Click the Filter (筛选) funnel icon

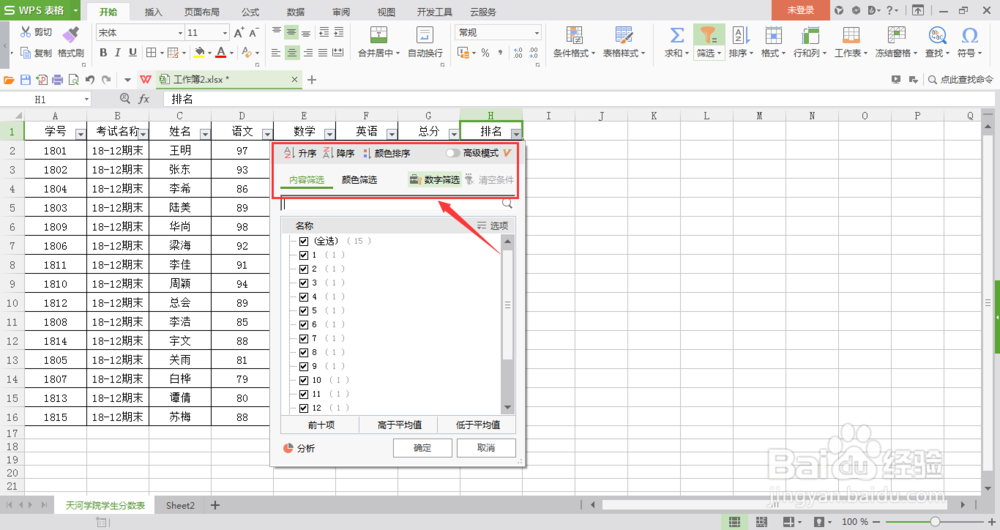click(709, 35)
